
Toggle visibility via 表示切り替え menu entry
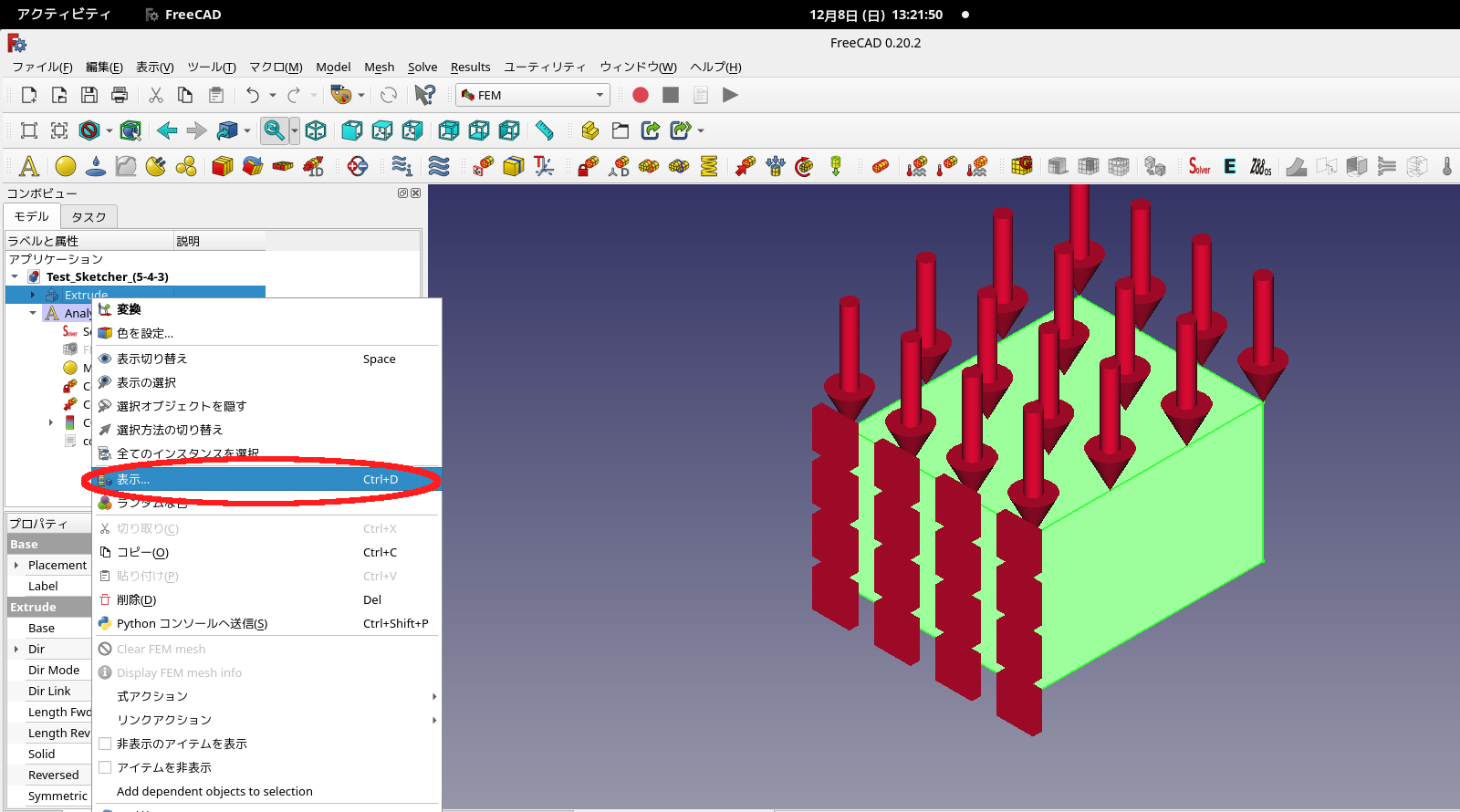266,359
